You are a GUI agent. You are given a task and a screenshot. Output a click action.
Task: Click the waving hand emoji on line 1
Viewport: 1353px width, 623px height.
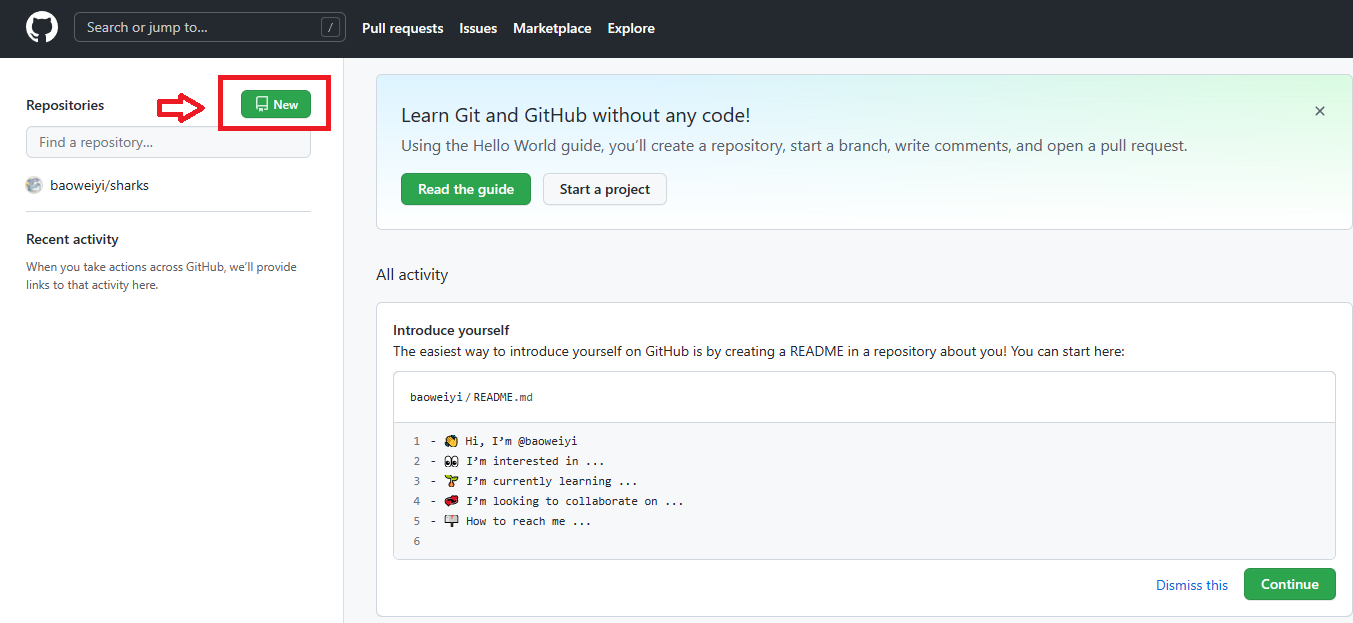click(451, 441)
